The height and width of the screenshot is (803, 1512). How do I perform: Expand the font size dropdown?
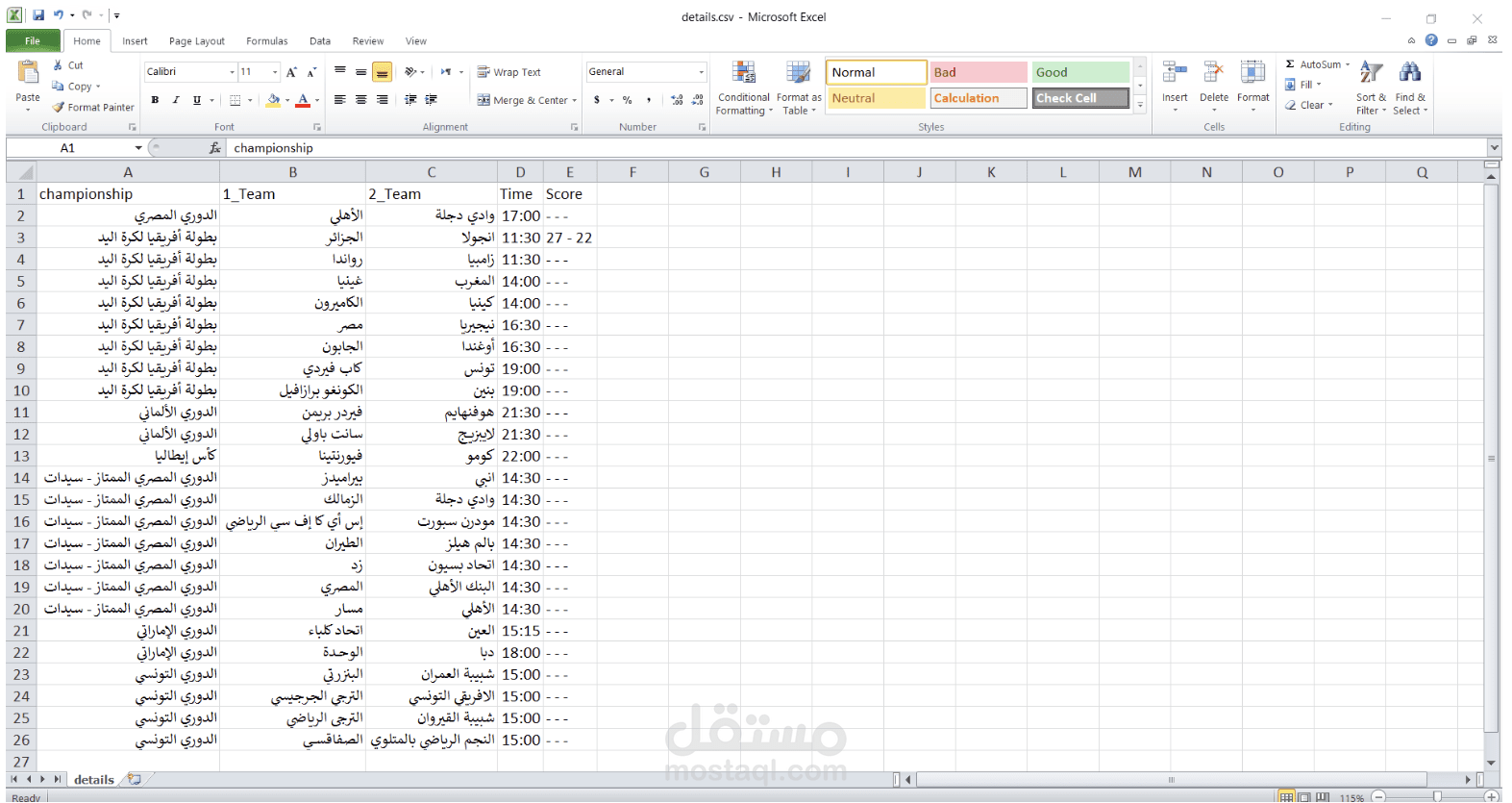click(x=275, y=72)
